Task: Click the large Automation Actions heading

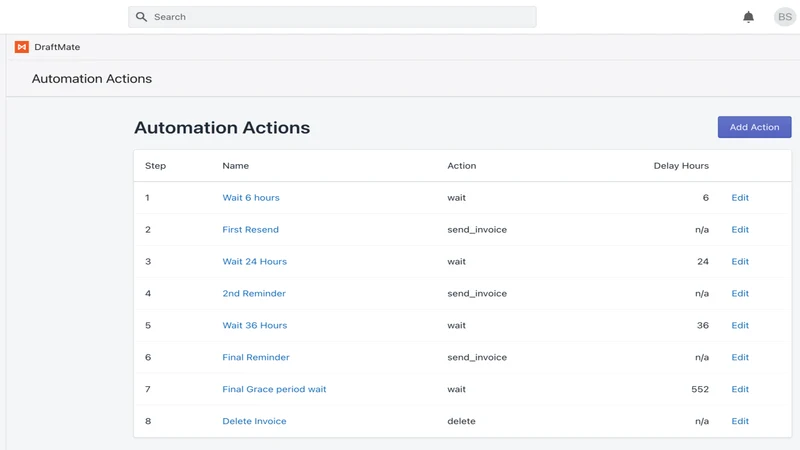Action: pos(222,128)
